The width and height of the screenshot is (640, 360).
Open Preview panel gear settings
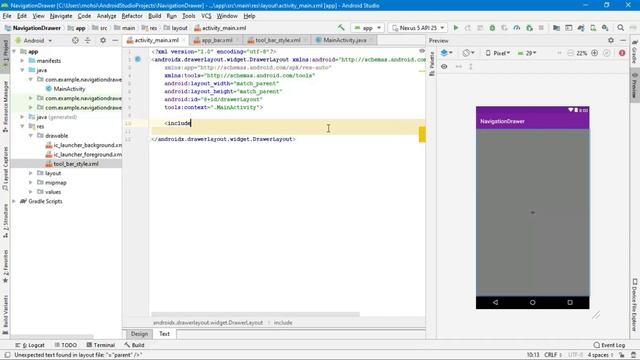click(611, 40)
